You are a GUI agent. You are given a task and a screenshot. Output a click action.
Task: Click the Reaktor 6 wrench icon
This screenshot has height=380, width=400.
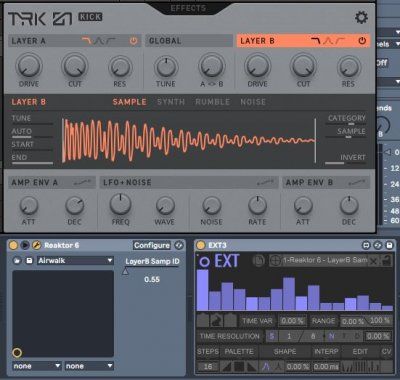pyautogui.click(x=36, y=245)
